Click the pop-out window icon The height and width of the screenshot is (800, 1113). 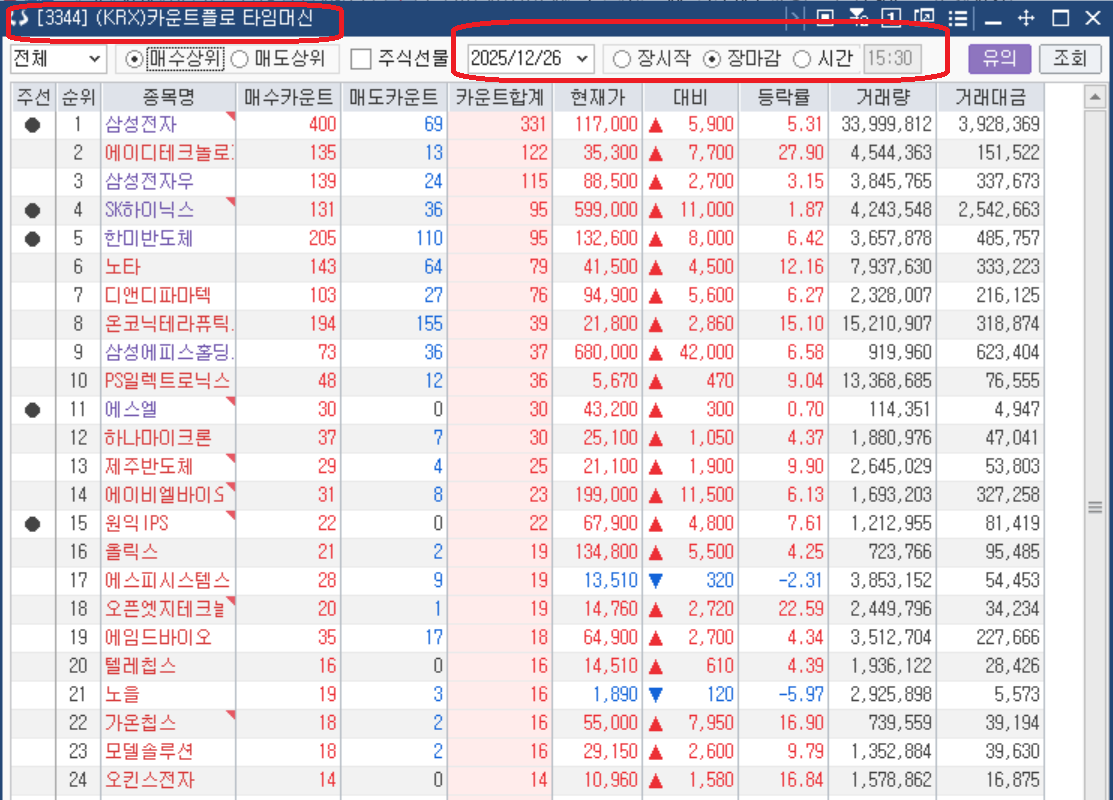[x=924, y=16]
